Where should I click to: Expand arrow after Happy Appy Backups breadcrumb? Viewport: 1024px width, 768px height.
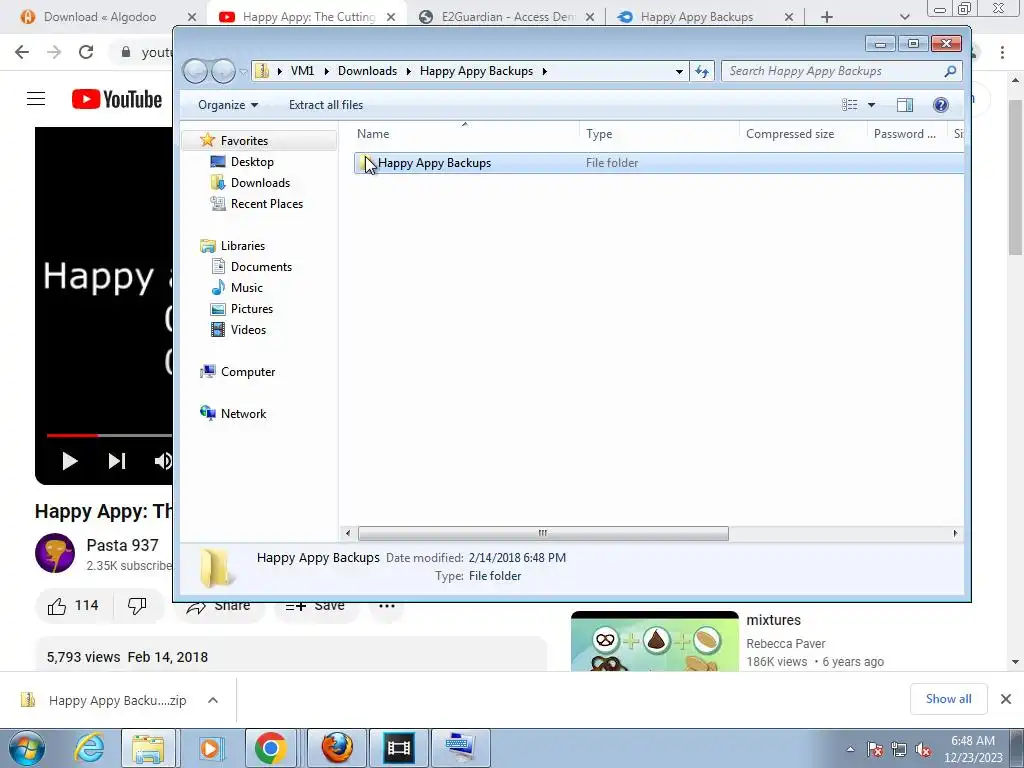click(x=545, y=71)
